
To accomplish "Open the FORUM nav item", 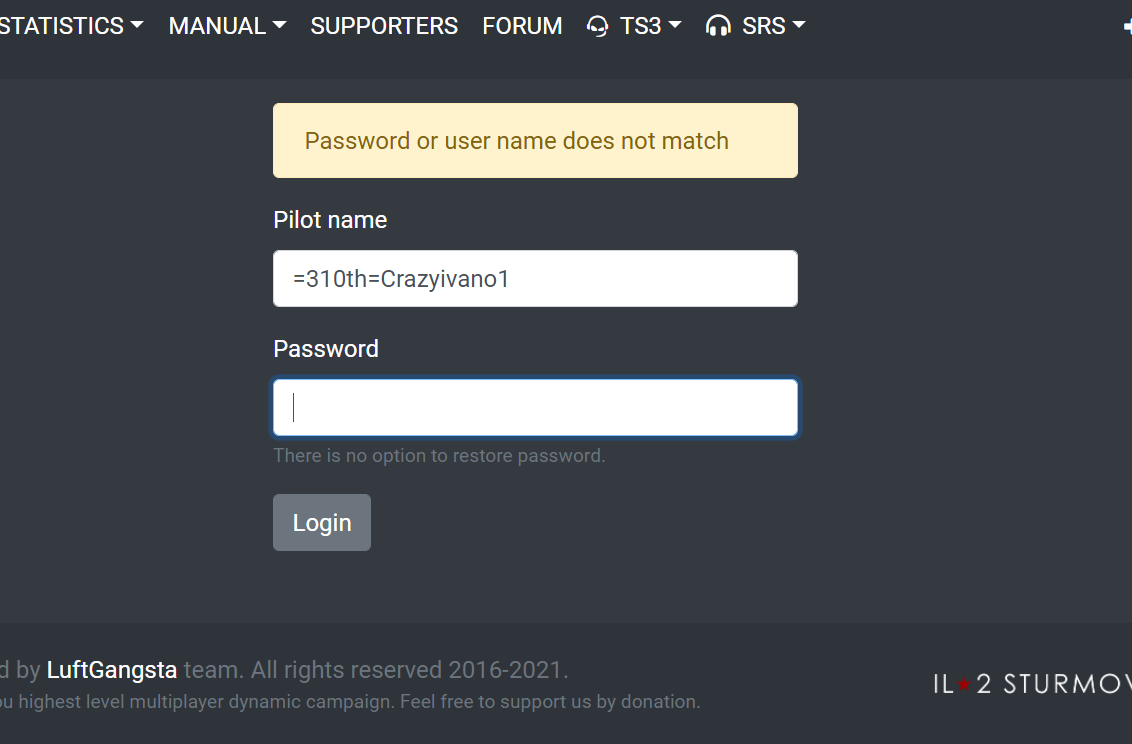I will click(x=522, y=26).
